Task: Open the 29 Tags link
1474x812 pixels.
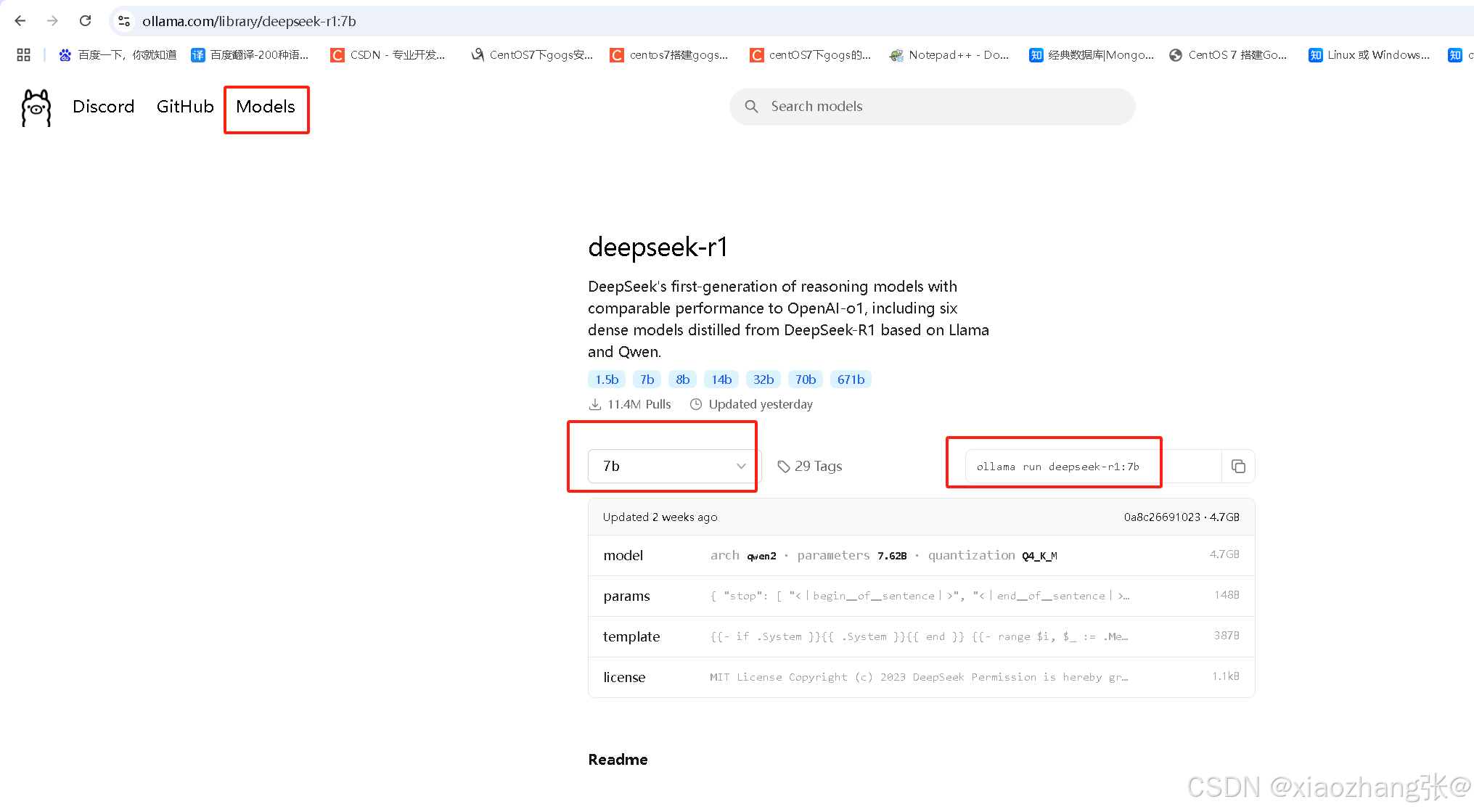Action: coord(819,467)
